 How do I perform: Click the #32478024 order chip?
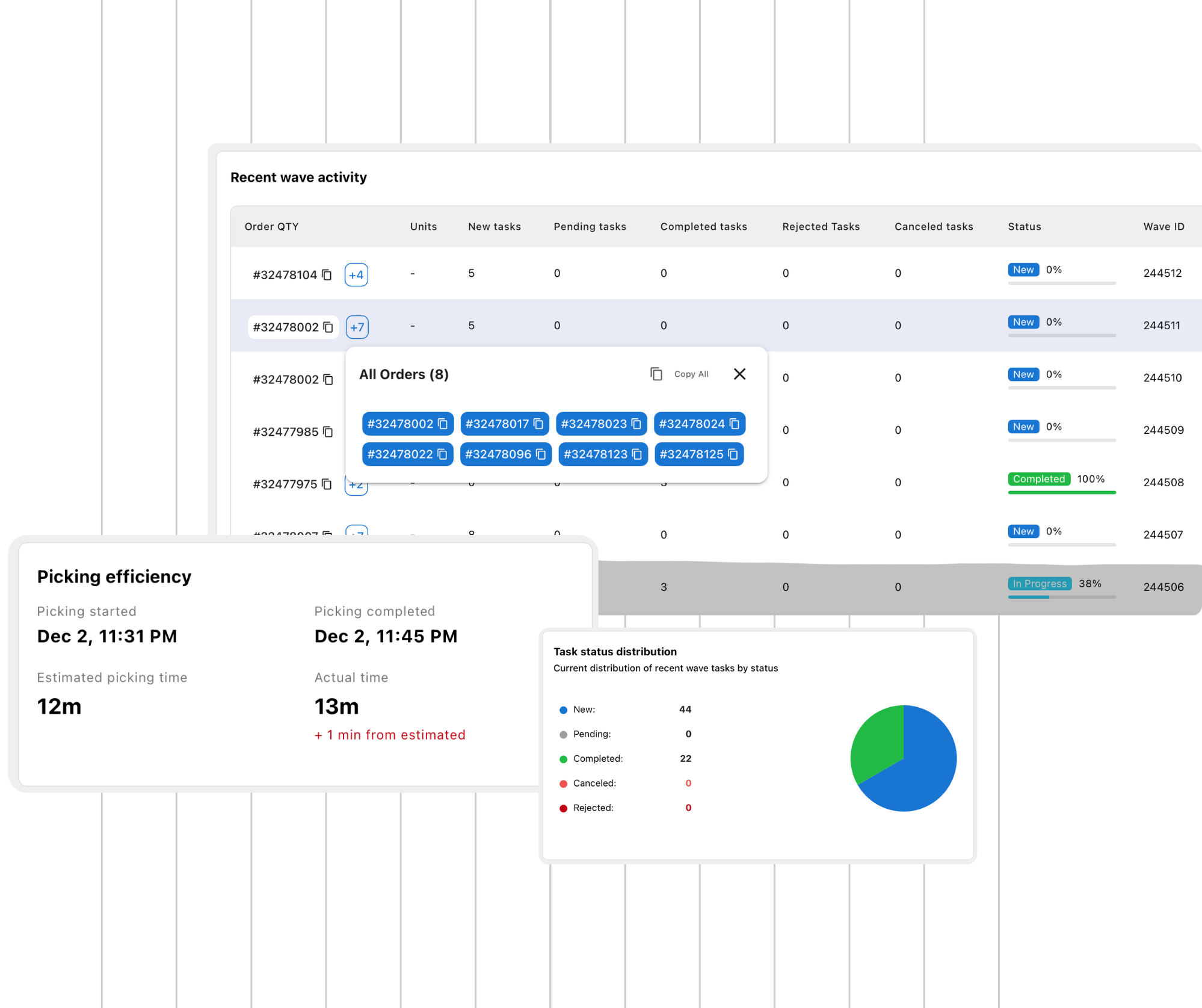(x=692, y=424)
